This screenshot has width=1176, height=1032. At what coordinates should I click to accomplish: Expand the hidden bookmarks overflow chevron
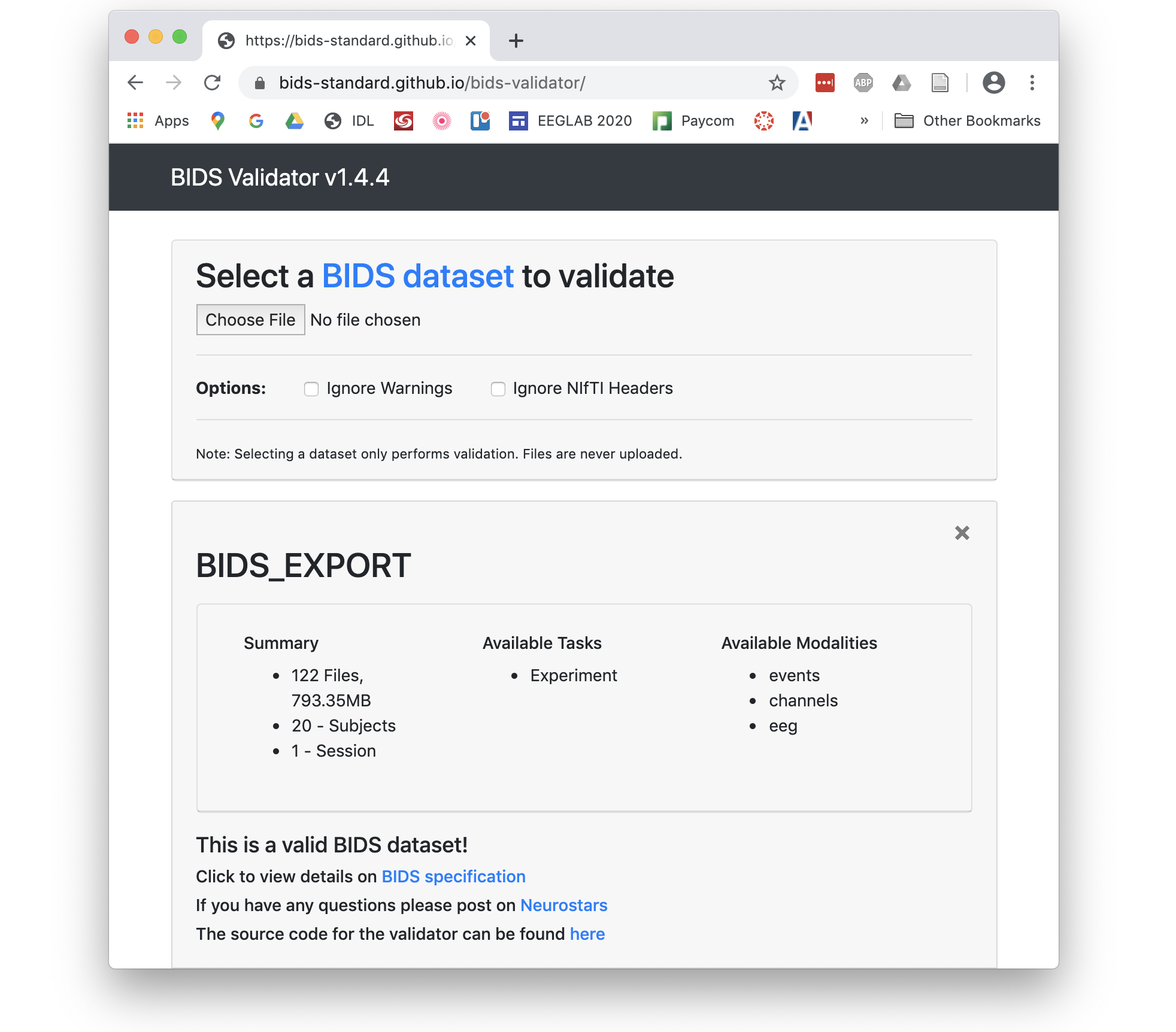[x=864, y=121]
